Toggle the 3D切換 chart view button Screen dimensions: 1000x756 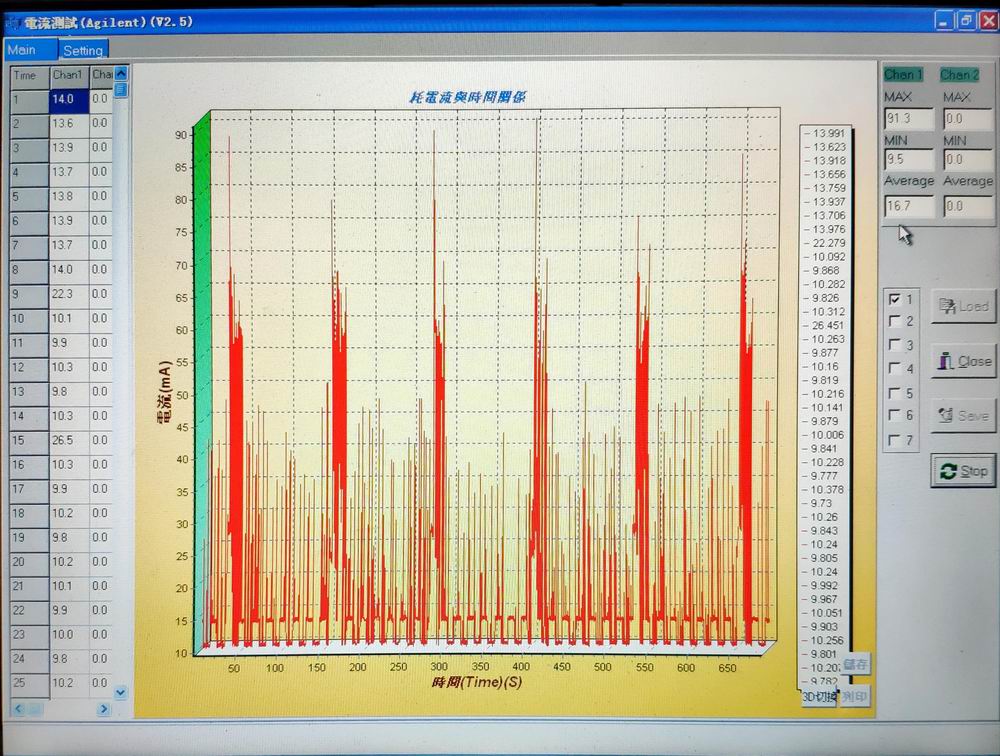pos(819,697)
